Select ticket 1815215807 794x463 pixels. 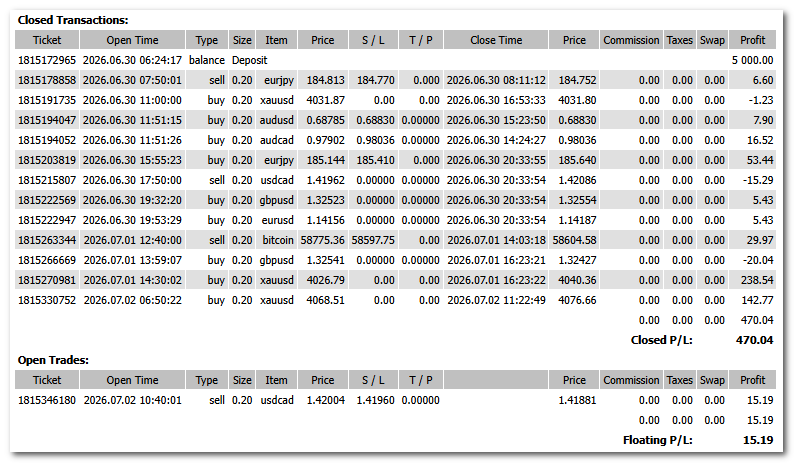click(47, 180)
